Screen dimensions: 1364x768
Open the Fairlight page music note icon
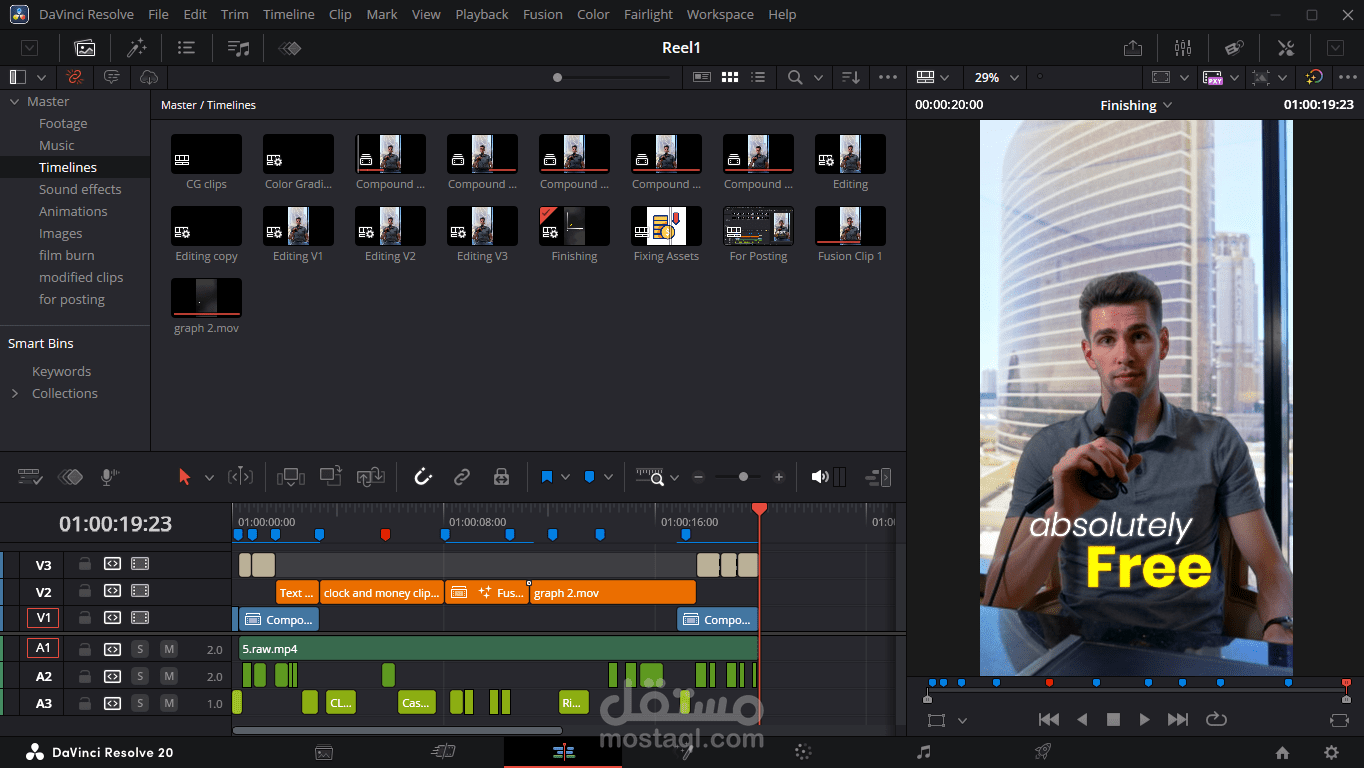click(924, 752)
